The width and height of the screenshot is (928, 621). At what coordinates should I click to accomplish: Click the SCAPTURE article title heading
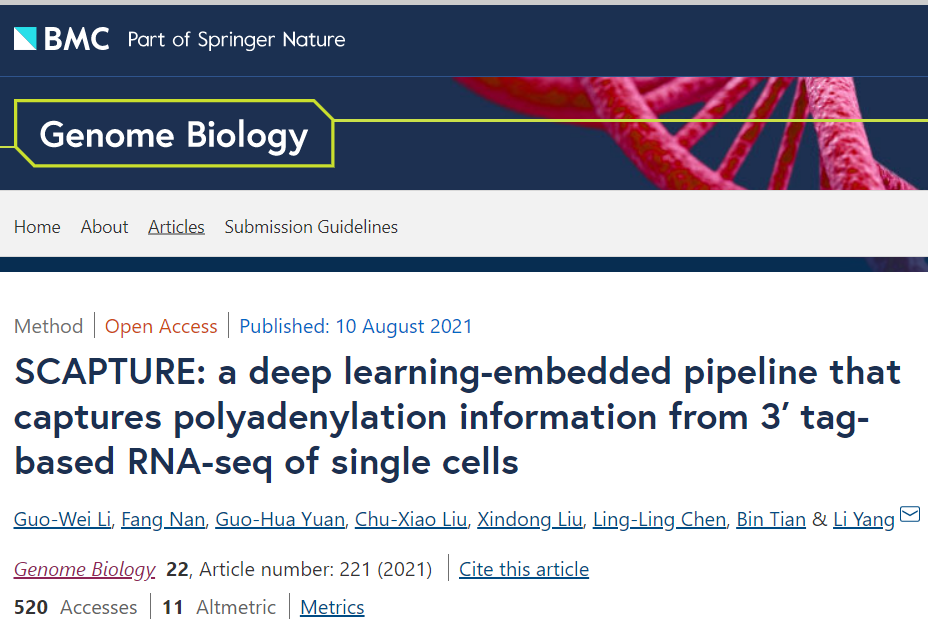tap(458, 417)
